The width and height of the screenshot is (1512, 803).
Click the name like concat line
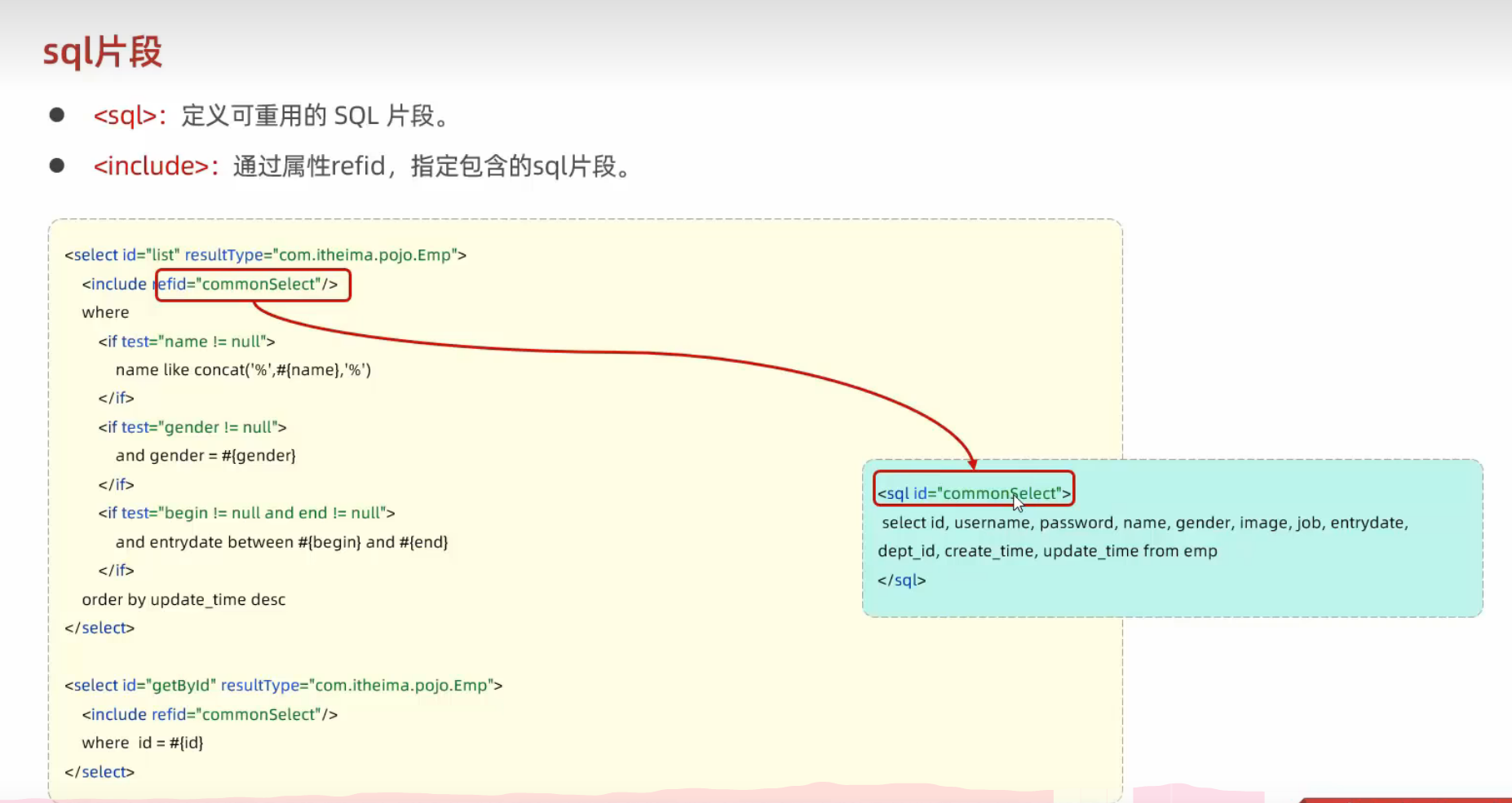point(243,370)
